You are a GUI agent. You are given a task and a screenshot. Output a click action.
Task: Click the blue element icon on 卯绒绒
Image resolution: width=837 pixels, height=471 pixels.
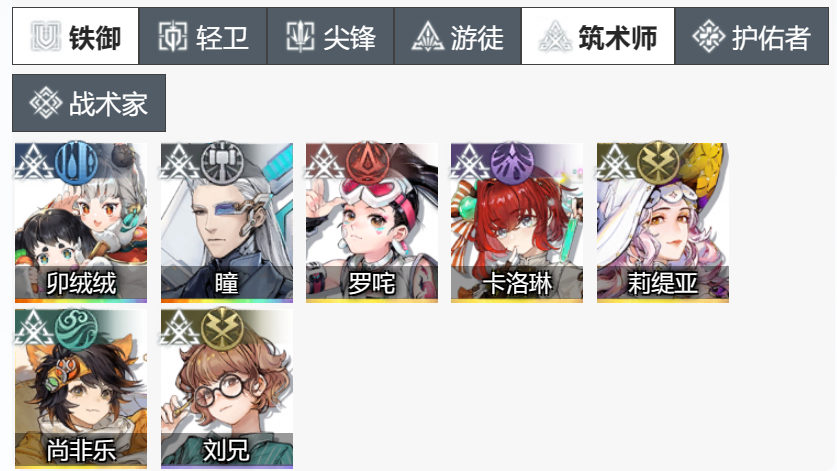(76, 162)
